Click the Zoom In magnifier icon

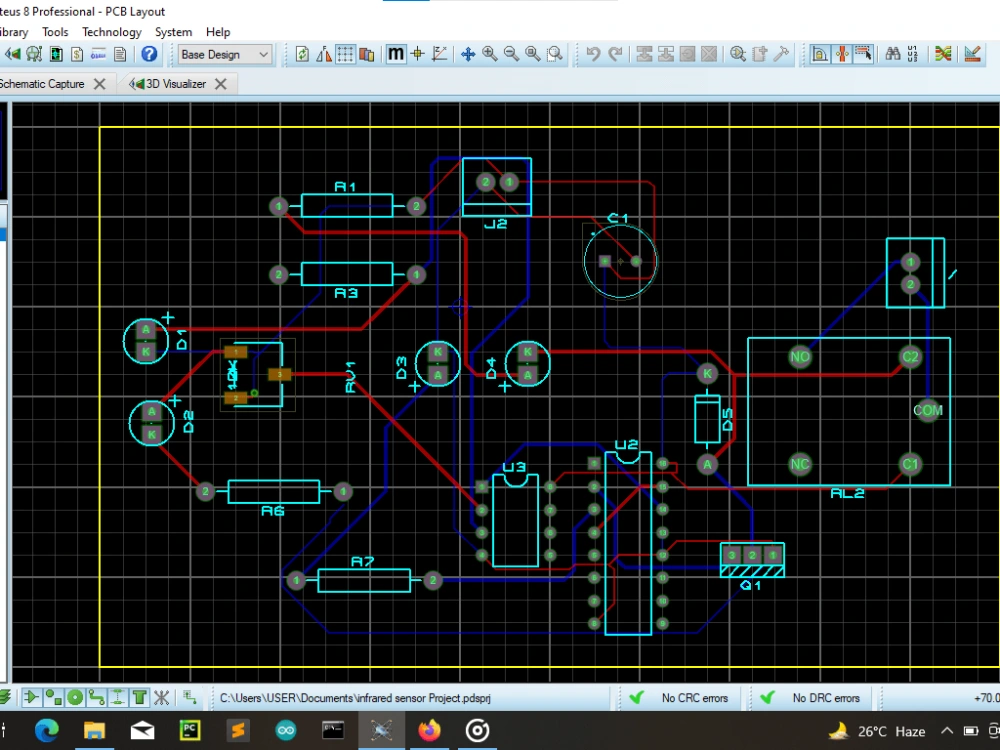pos(489,54)
